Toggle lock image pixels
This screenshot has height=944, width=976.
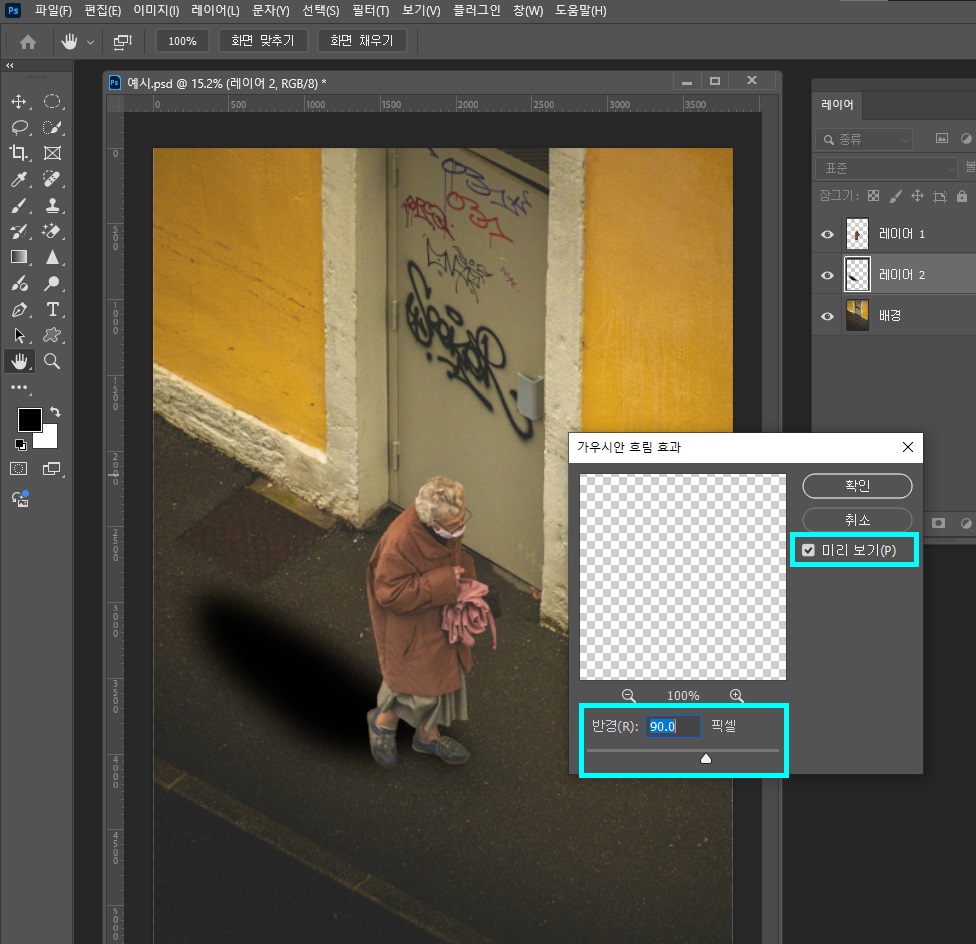coord(895,196)
